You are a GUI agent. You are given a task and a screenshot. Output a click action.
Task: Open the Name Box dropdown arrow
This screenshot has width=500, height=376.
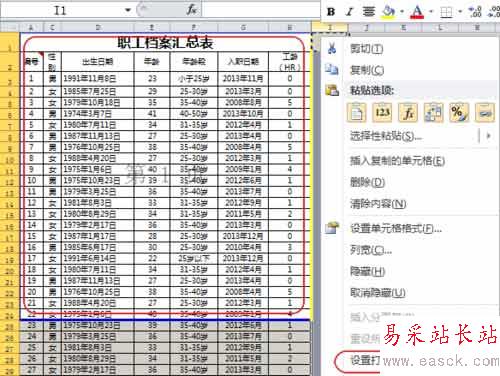[128, 10]
